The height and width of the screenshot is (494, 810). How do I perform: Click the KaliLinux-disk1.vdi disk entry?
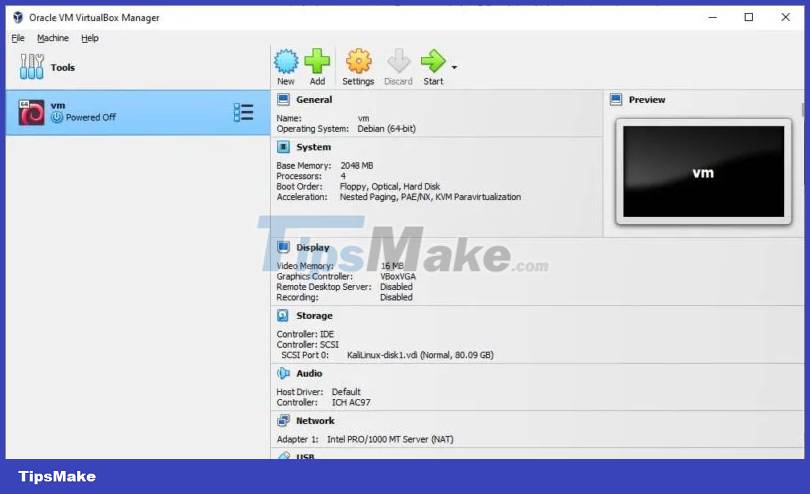click(420, 355)
